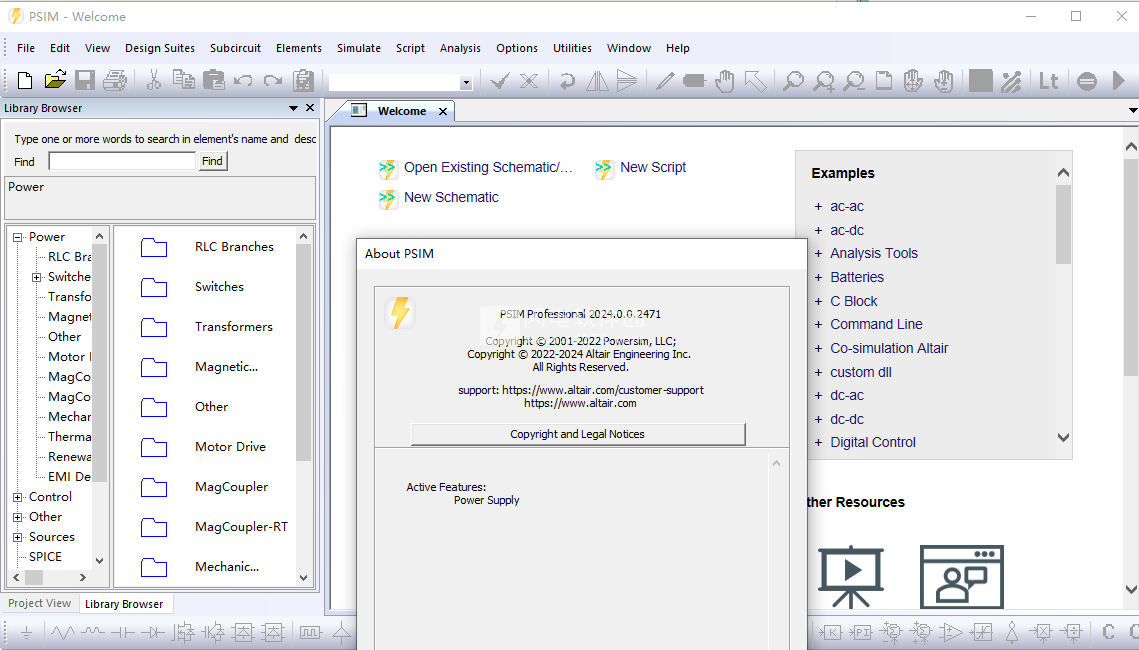Save with the floppy disk toolbar icon

(85, 81)
